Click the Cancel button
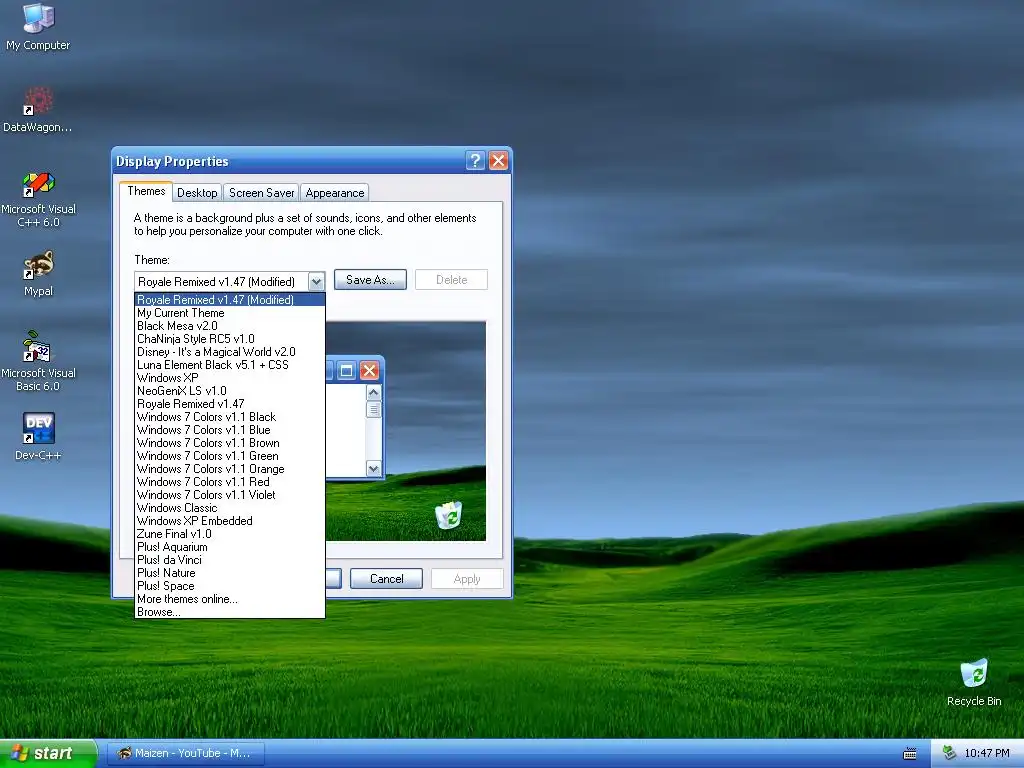1024x768 pixels. click(x=387, y=579)
